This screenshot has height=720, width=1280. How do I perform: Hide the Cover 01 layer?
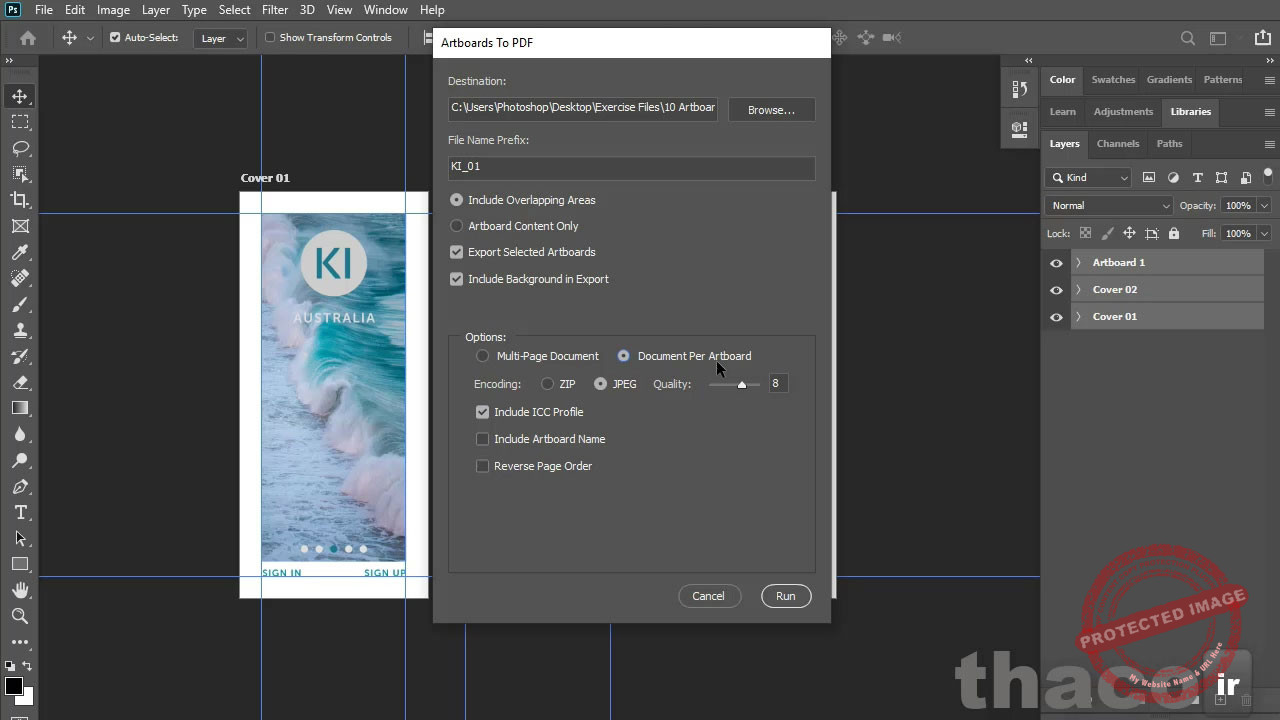1056,316
